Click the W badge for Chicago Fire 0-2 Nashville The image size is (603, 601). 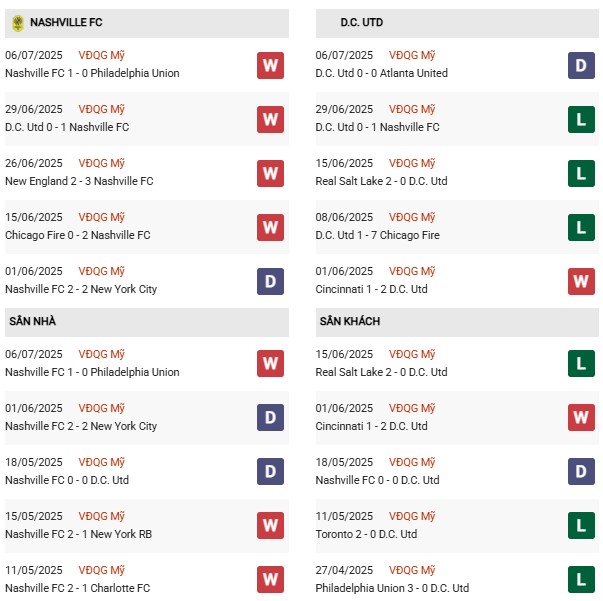[270, 227]
